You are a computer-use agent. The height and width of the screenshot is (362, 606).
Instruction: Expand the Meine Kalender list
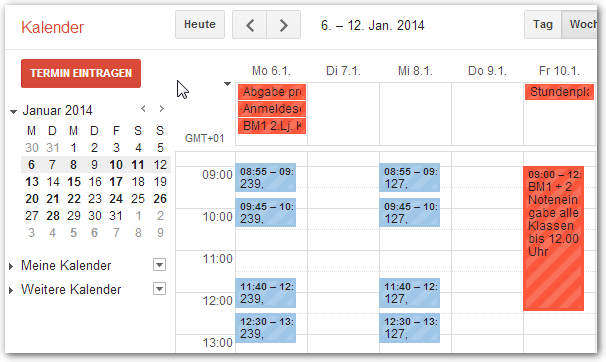click(x=11, y=266)
